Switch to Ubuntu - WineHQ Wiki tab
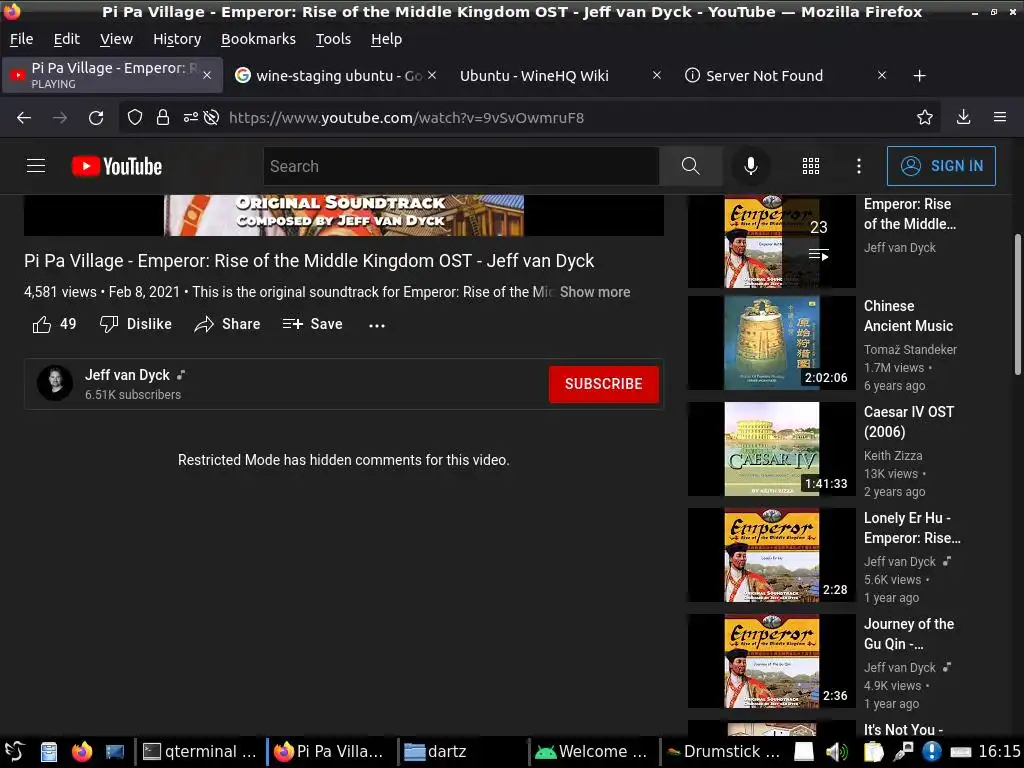This screenshot has height=768, width=1024. 559,76
